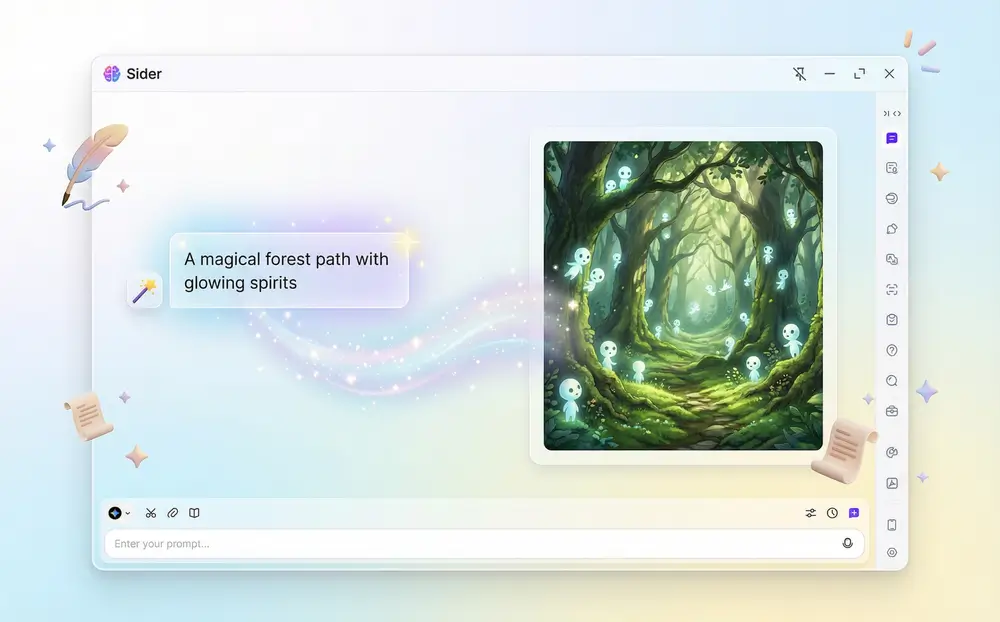Start a new chat with the purple plus icon

point(854,513)
